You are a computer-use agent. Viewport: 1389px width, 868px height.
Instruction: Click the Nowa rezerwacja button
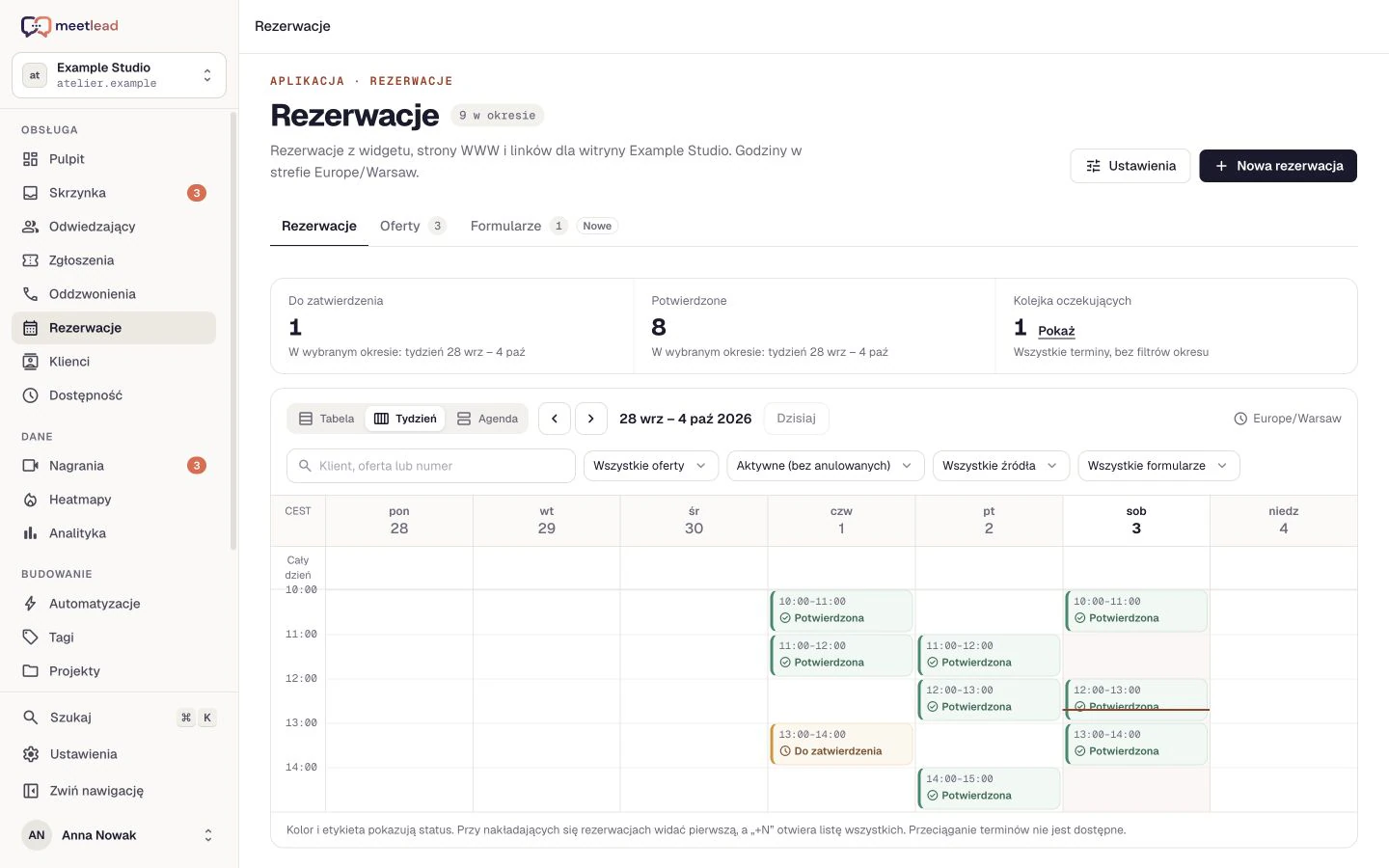1278,166
